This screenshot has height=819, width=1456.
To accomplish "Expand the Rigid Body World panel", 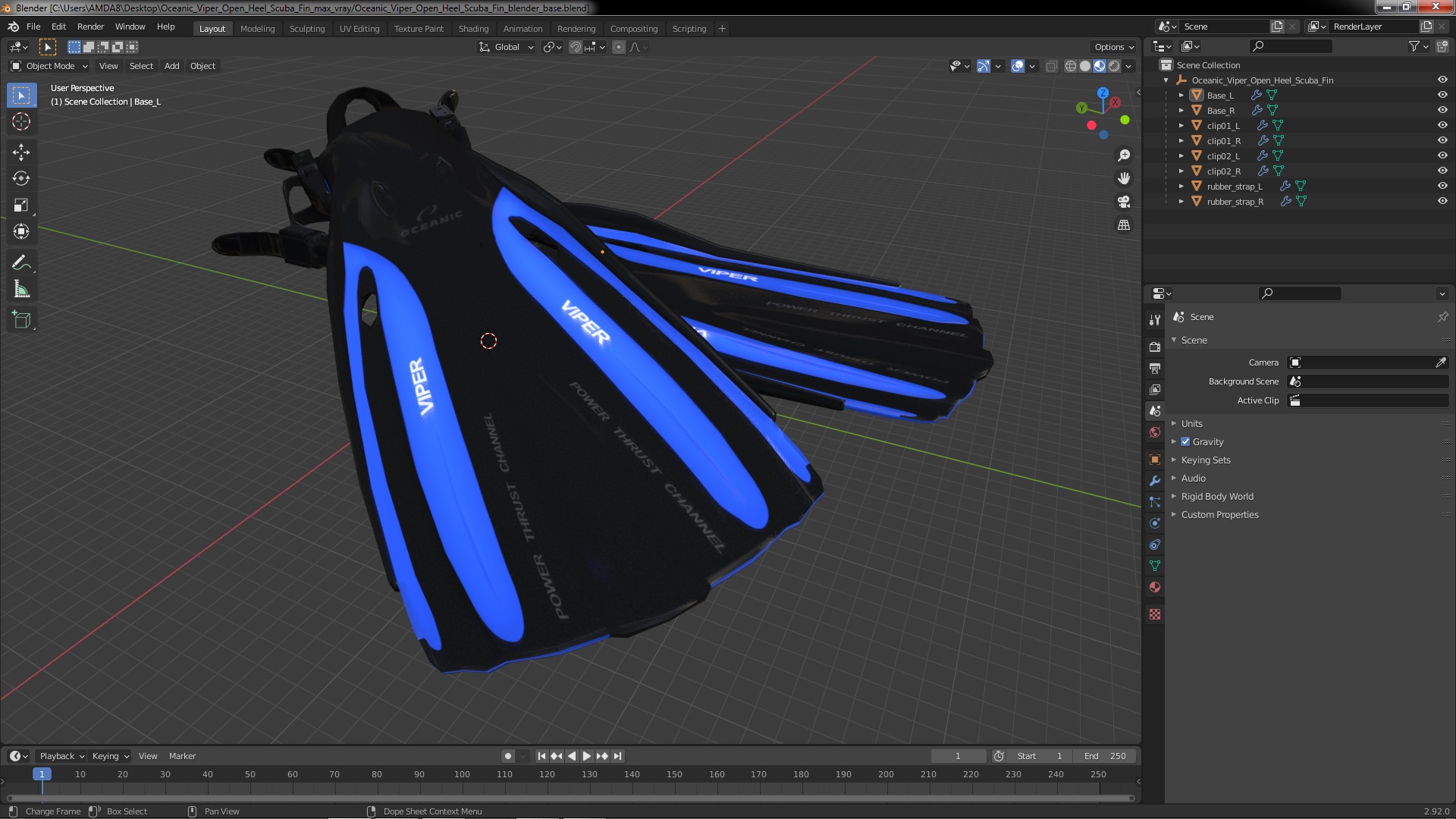I will pyautogui.click(x=1217, y=496).
